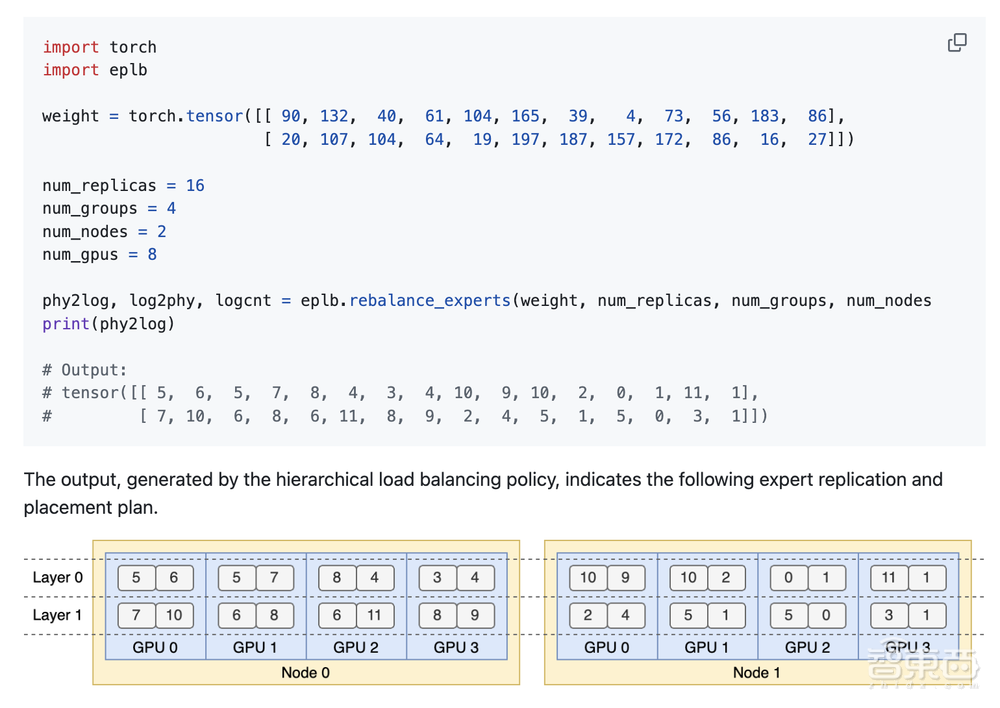
Task: Click the num_replicas = 16 line
Action: tap(123, 185)
